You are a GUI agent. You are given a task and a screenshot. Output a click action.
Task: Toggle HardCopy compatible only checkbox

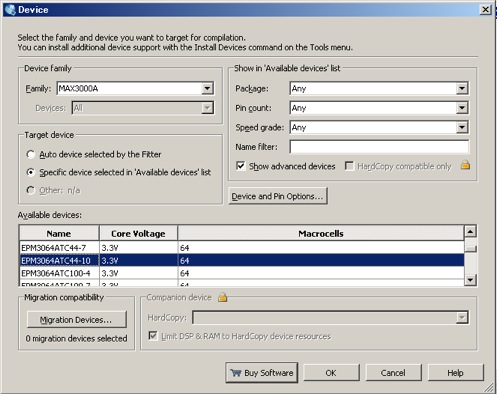[x=349, y=166]
